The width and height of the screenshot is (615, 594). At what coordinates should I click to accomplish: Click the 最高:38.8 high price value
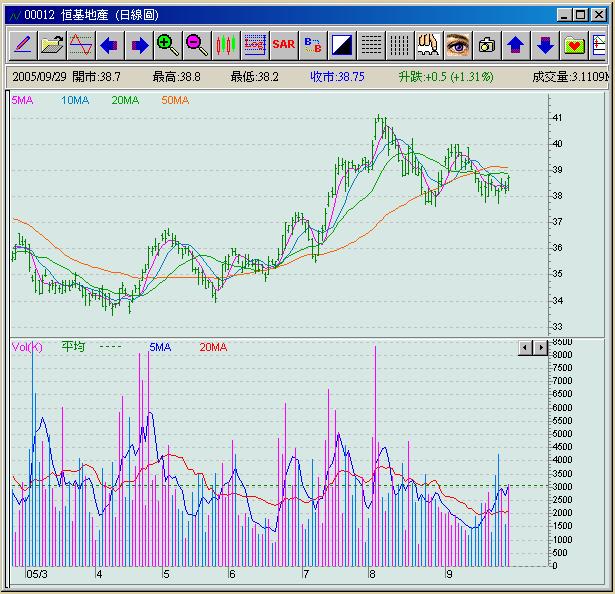point(176,77)
